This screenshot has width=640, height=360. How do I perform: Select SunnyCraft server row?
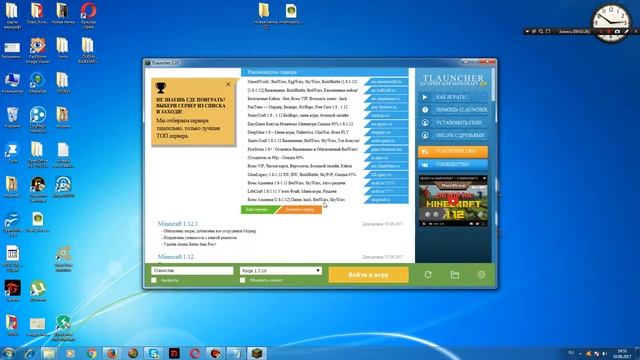click(297, 116)
